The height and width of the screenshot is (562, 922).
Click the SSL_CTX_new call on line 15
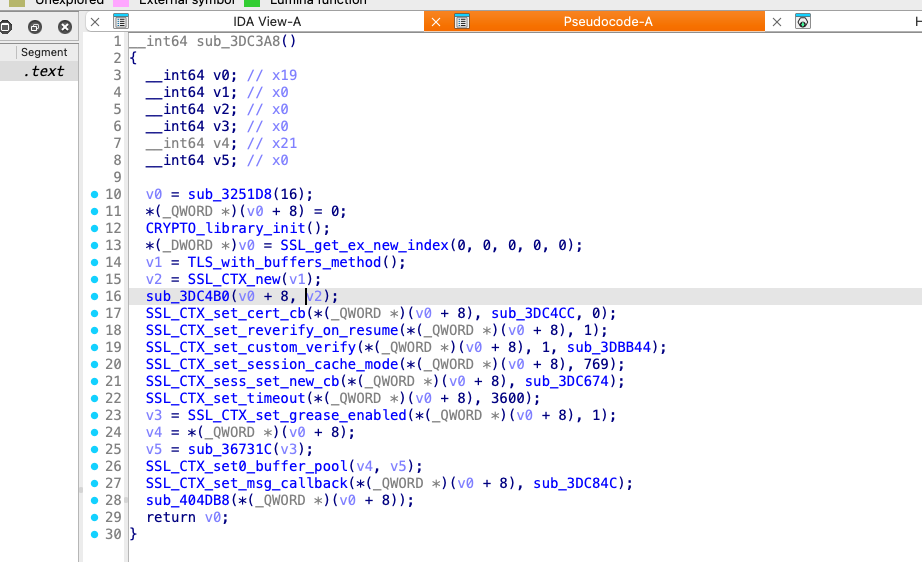point(234,279)
